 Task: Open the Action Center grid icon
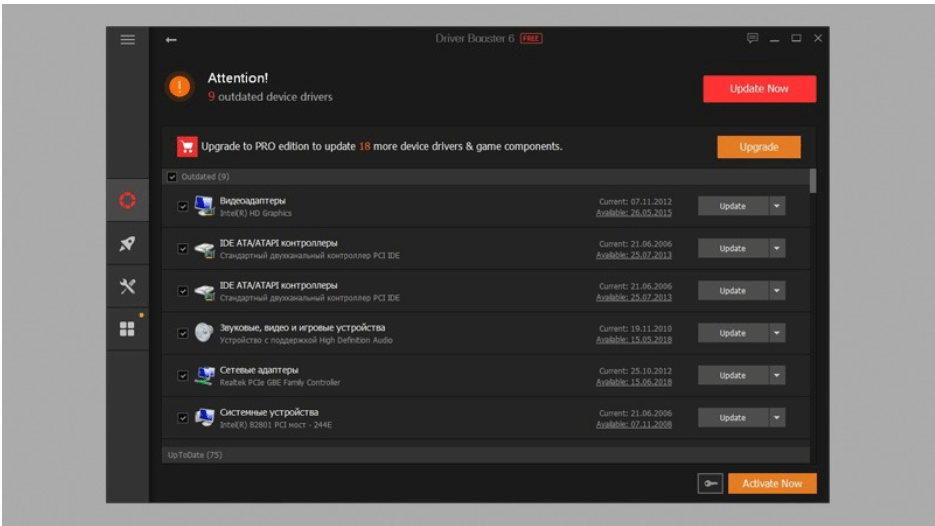coord(127,329)
